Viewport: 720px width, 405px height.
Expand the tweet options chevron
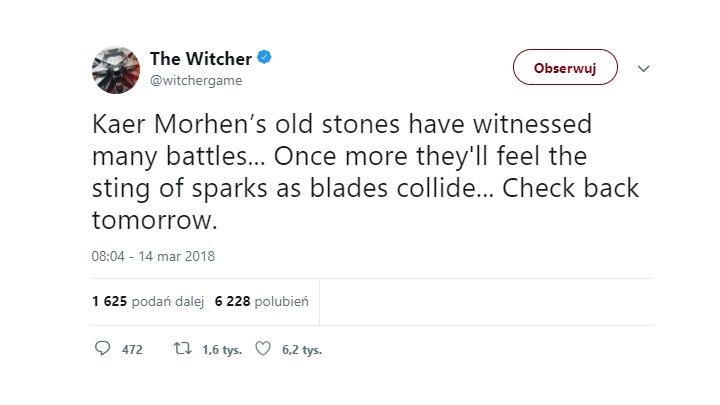tap(644, 69)
